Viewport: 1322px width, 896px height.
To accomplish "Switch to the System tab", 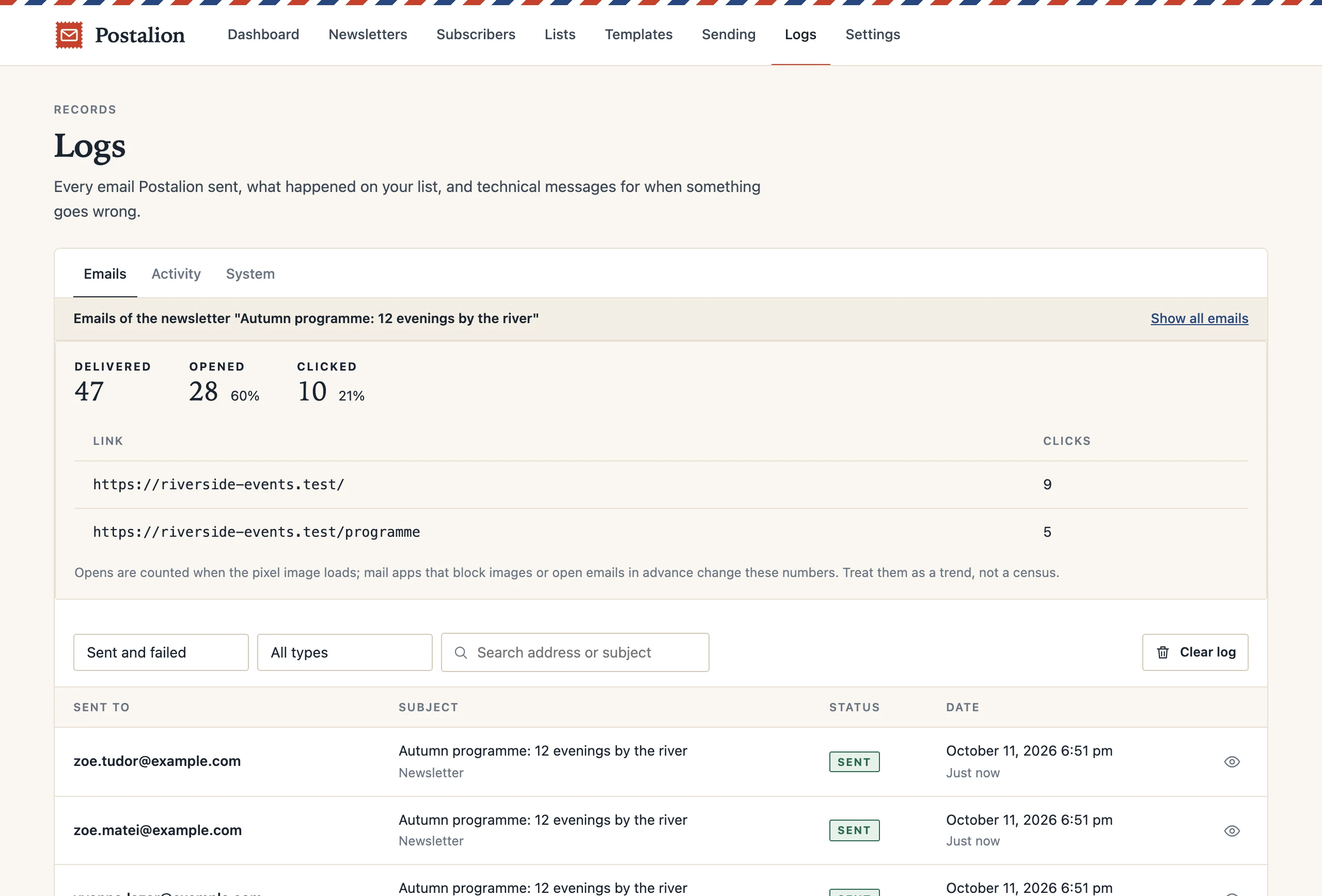I will [x=250, y=274].
